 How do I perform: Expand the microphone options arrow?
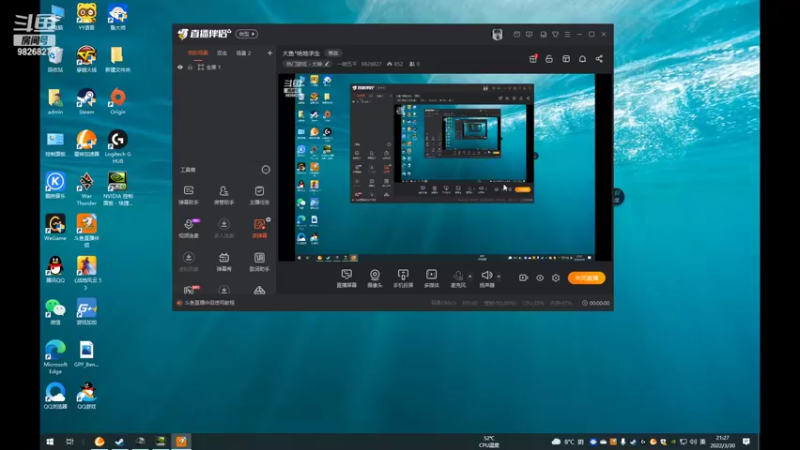coord(470,277)
